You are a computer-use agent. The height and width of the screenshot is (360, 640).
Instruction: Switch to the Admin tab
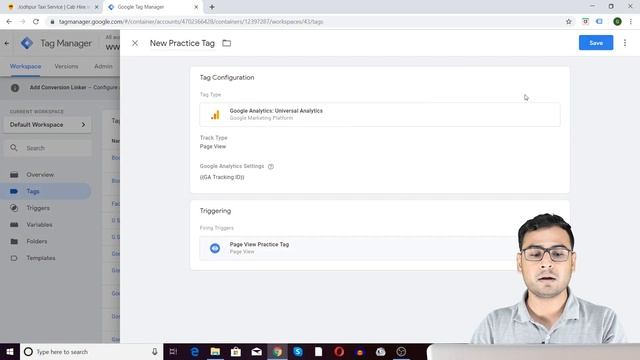click(103, 66)
